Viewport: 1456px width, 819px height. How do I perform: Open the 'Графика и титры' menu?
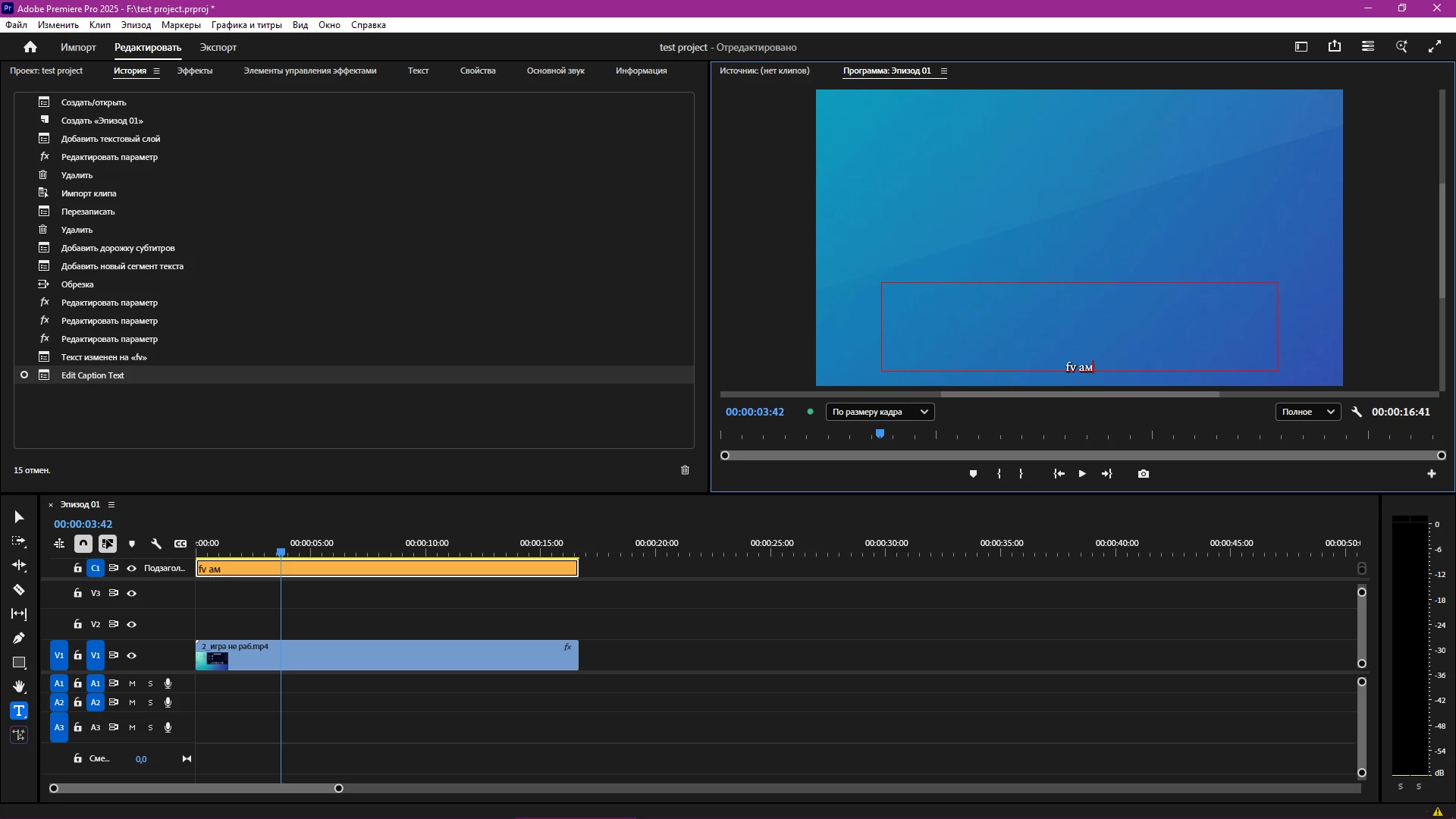coord(246,25)
